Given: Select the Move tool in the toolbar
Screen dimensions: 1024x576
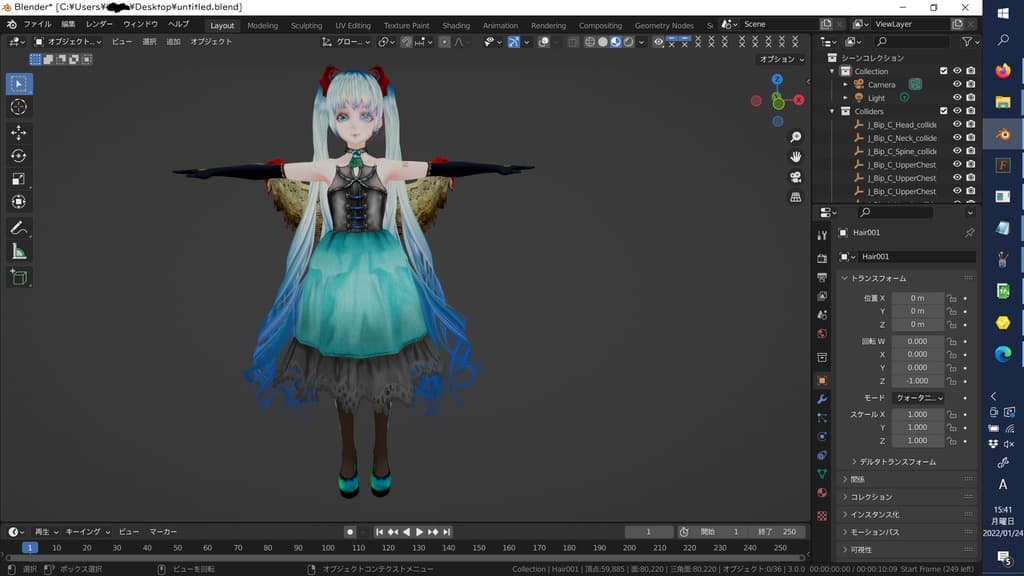Looking at the screenshot, I should [x=19, y=132].
